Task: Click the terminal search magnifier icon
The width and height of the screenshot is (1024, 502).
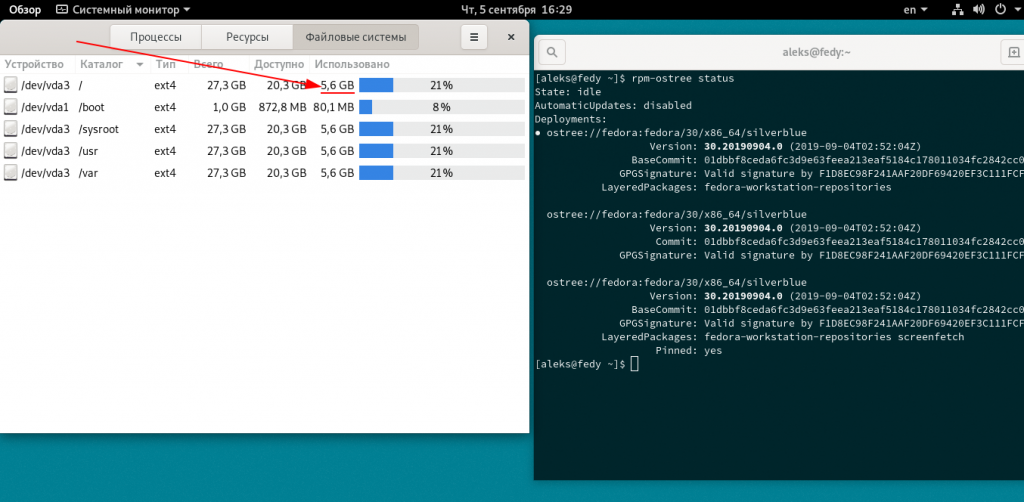Action: (x=552, y=51)
